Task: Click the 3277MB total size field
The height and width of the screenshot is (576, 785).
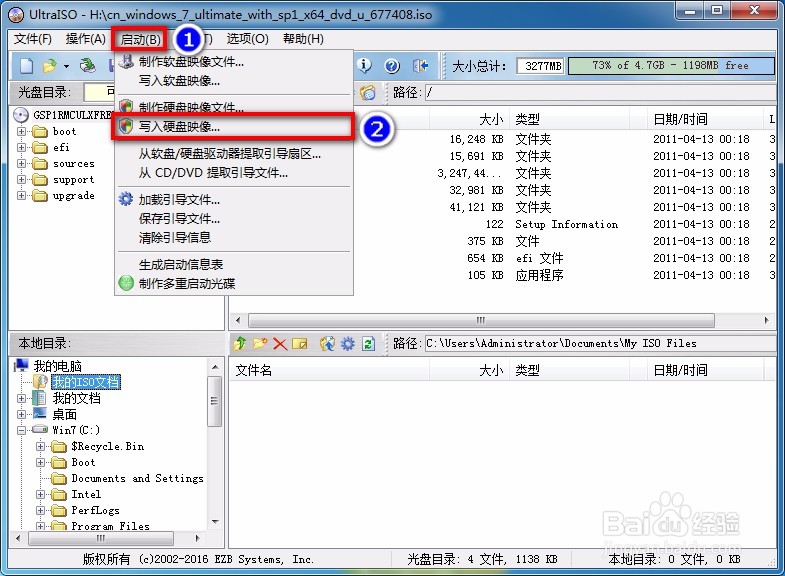Action: [540, 66]
